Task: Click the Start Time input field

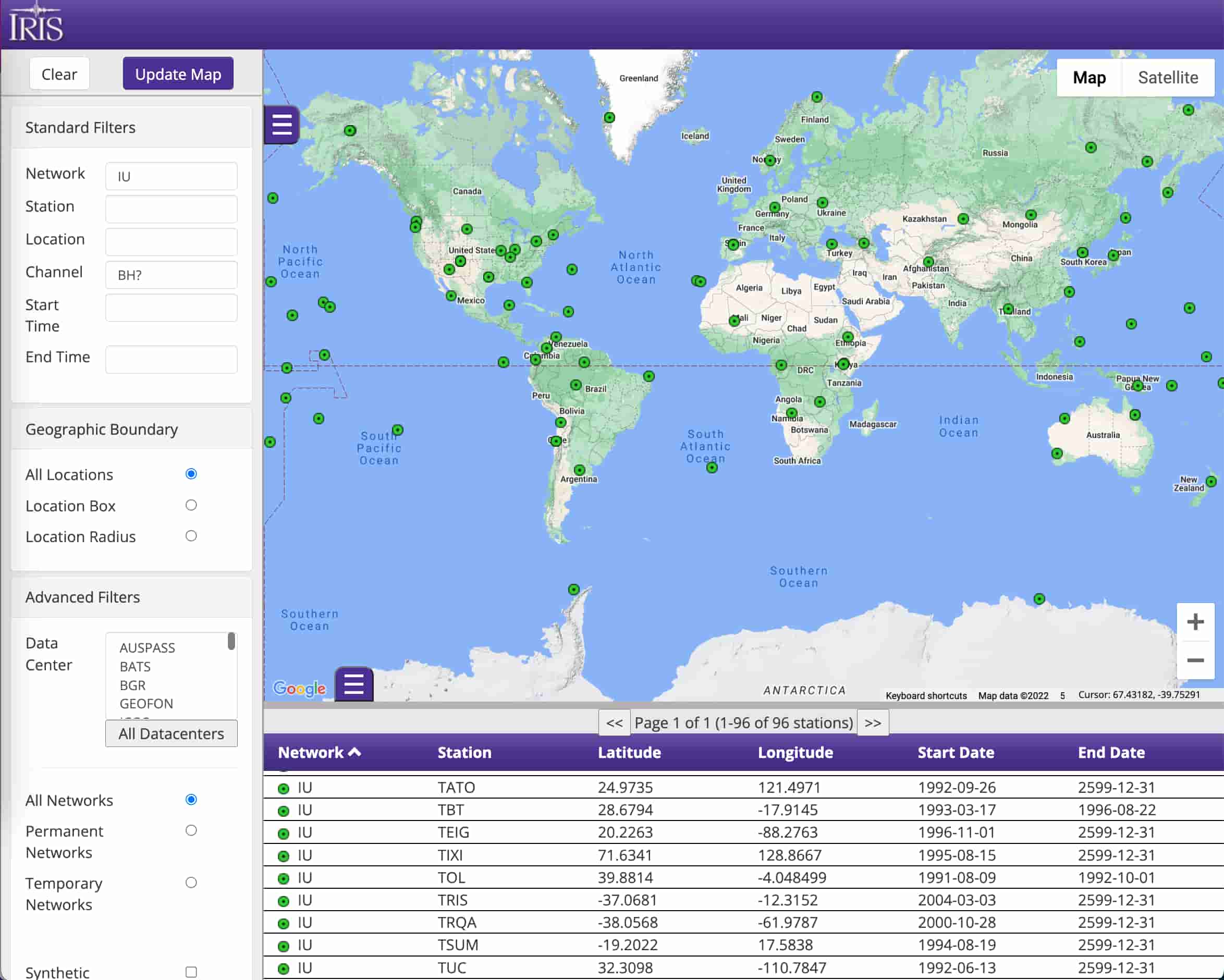Action: point(171,308)
